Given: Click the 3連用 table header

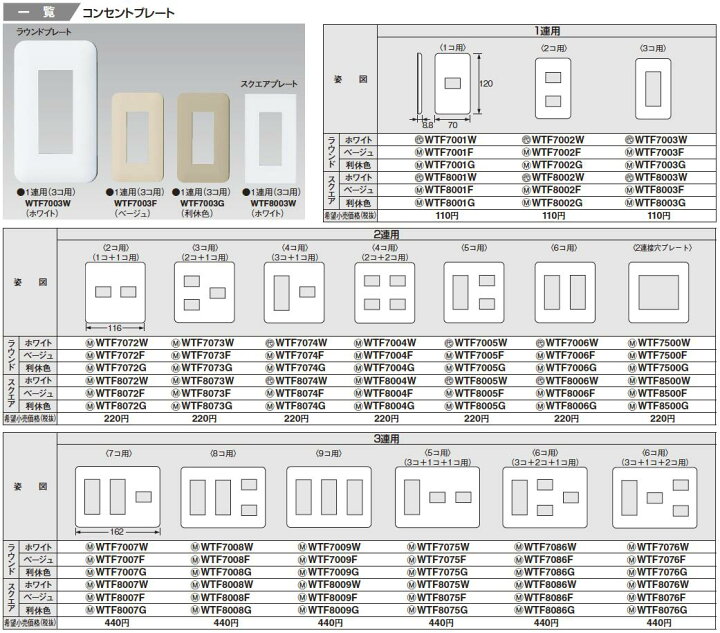Looking at the screenshot, I should pos(386,439).
